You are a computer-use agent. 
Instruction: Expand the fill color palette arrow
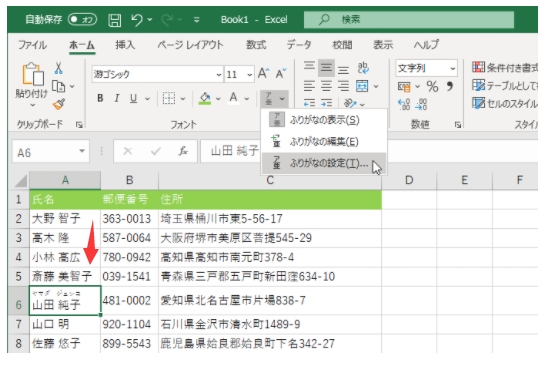(218, 99)
